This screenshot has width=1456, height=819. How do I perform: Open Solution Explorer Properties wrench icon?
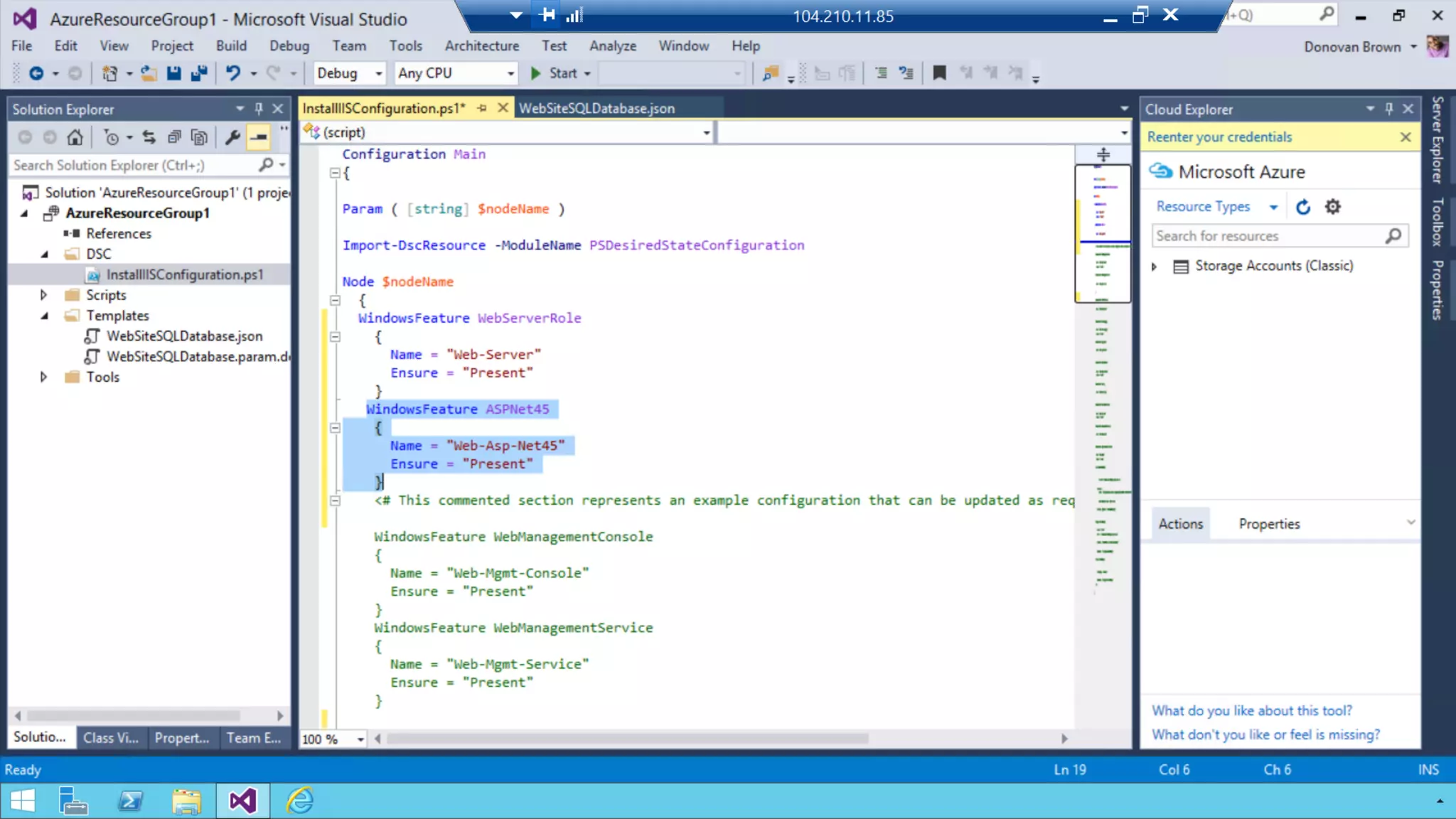(x=232, y=137)
